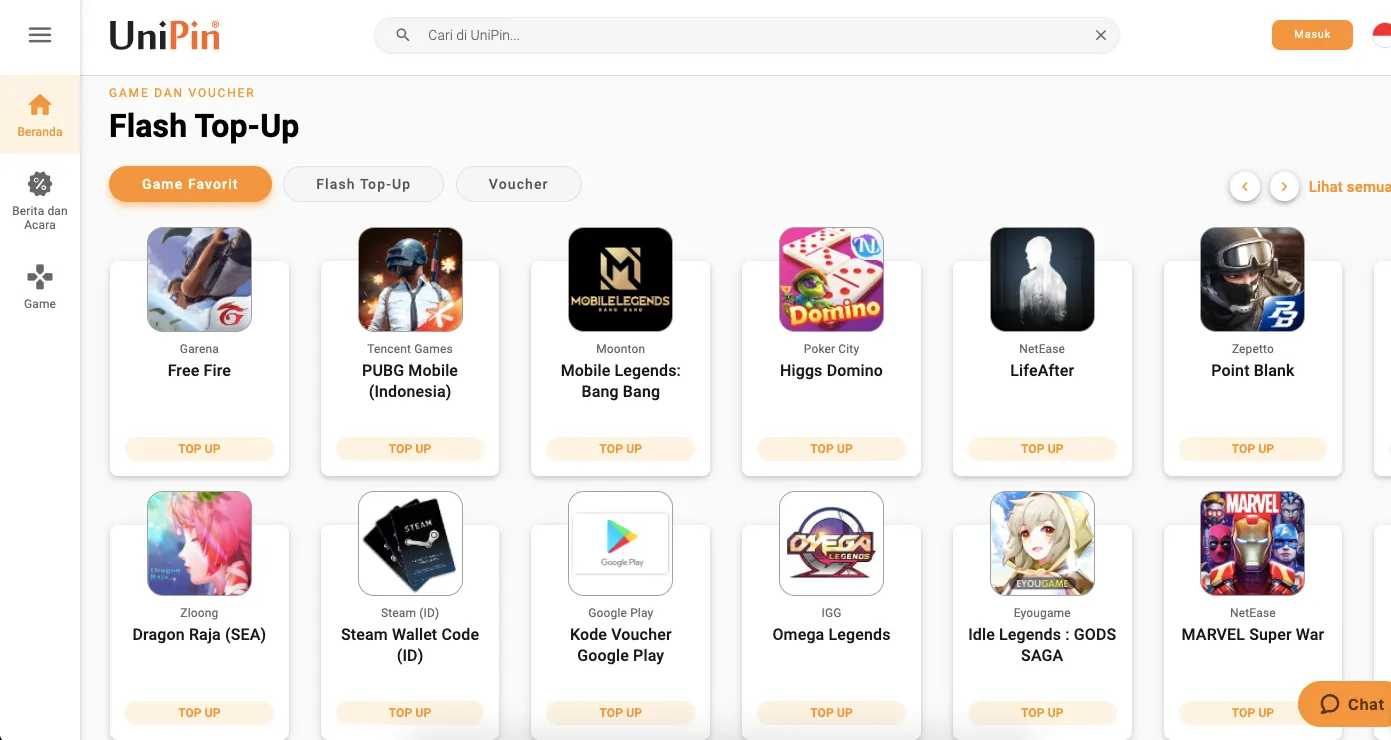
Task: Click the search magnifier icon
Action: [x=403, y=35]
